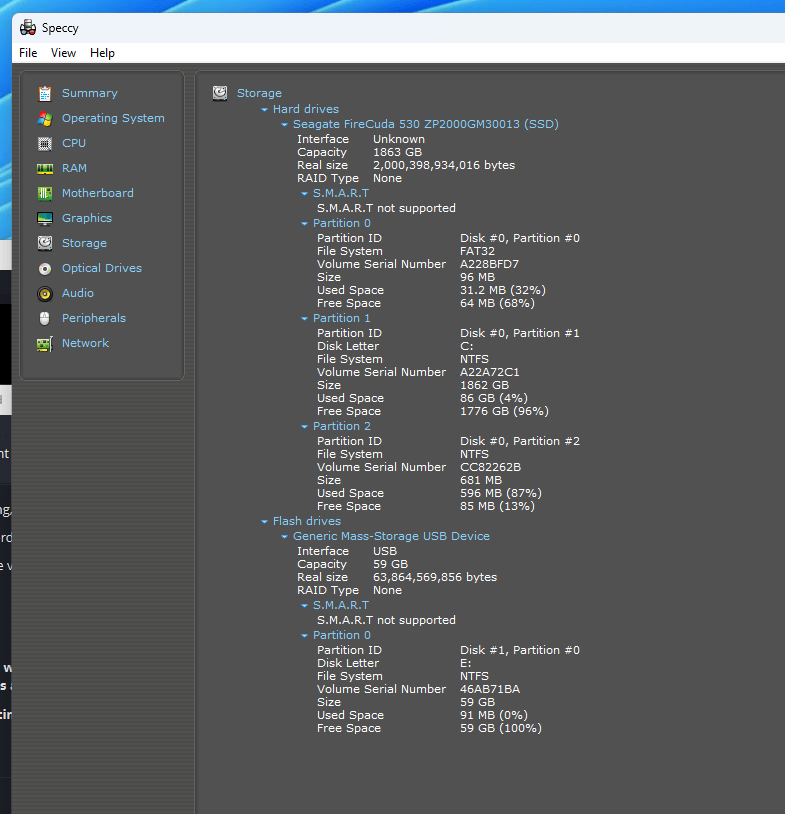Select the size value 681 MB

(x=481, y=480)
